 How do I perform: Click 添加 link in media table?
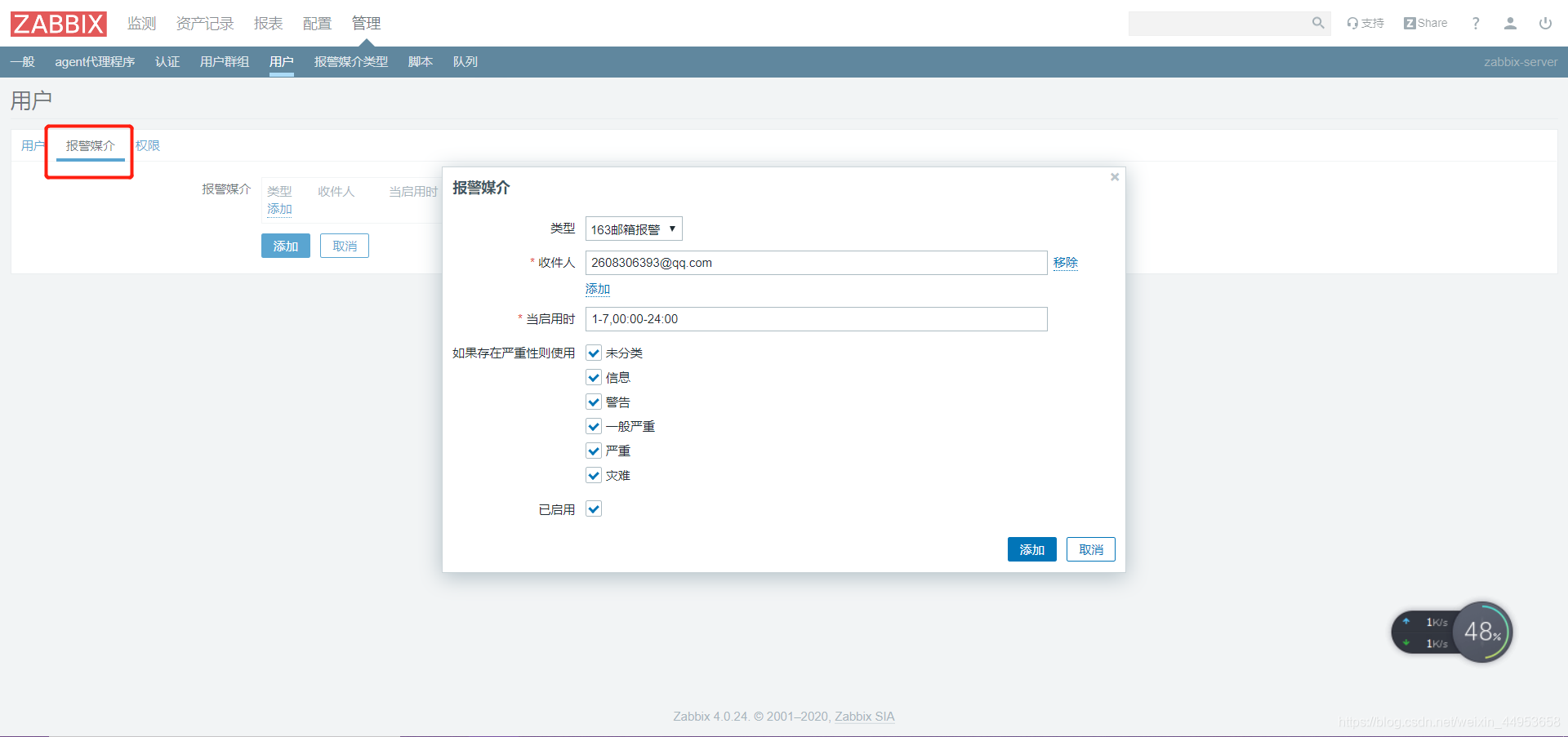coord(279,209)
